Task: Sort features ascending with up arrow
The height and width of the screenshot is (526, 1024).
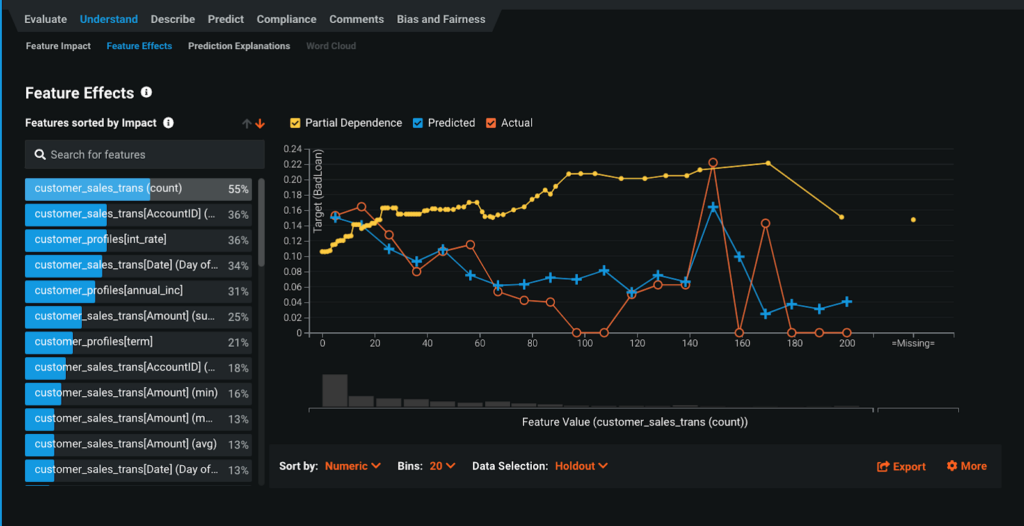Action: pos(247,123)
